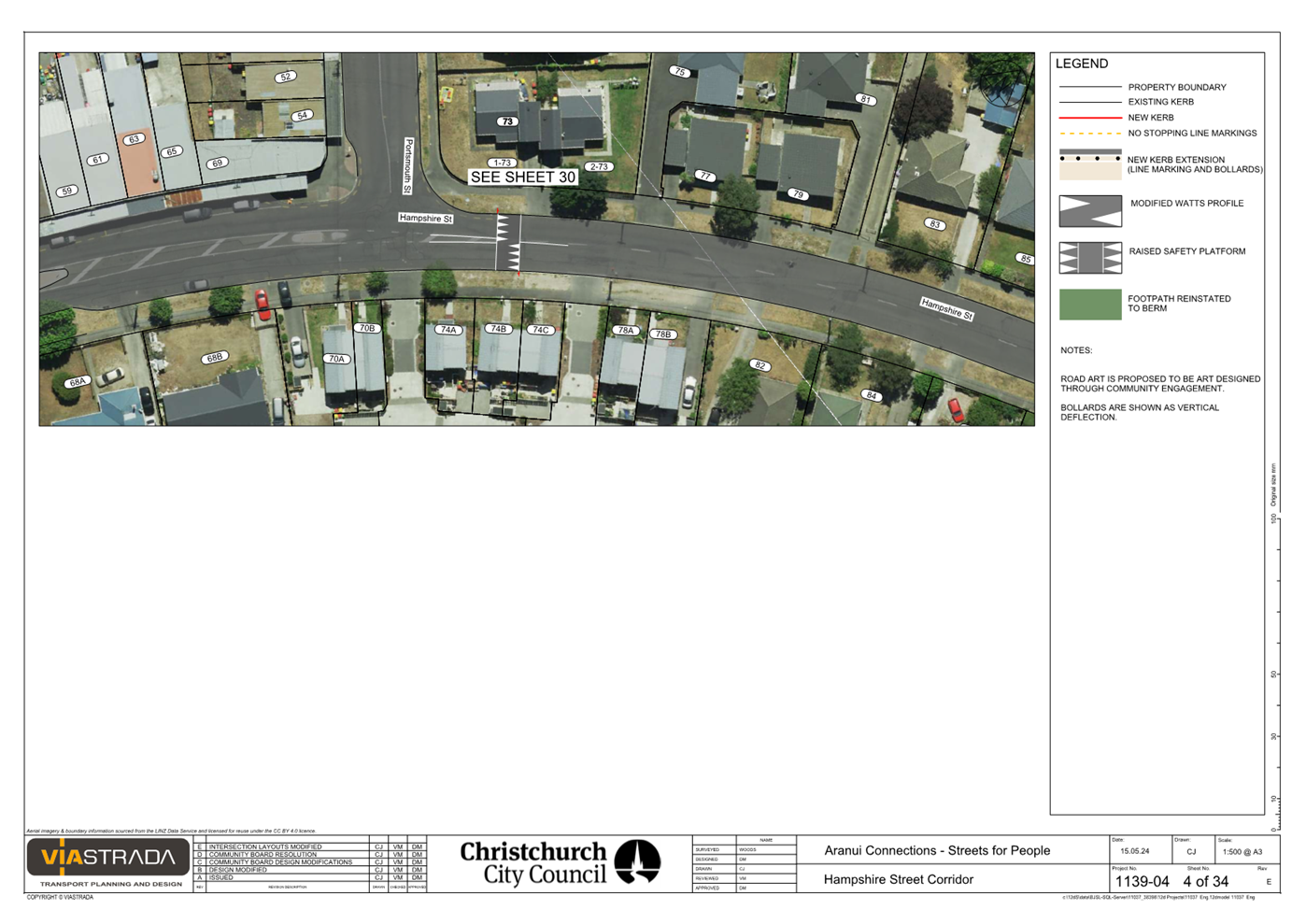Click the PROPERTY BOUNDARY legend text
The image size is (1306, 924).
(x=1176, y=87)
